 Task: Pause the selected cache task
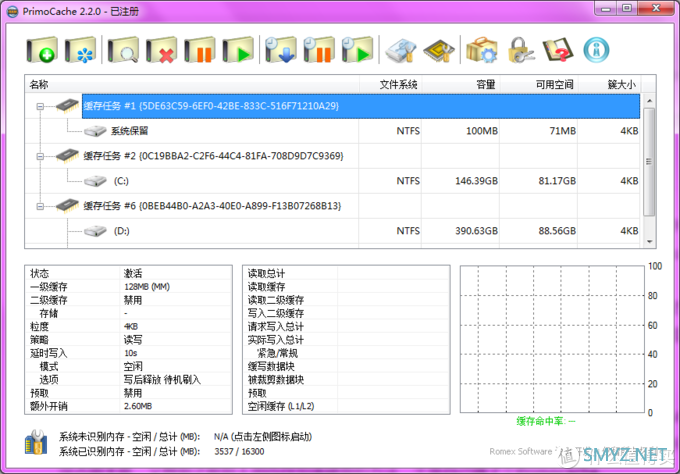pos(200,50)
